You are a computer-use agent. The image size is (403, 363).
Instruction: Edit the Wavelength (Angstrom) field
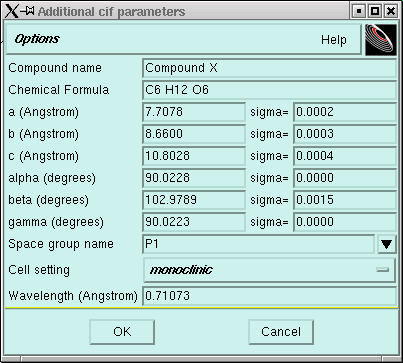pos(269,296)
